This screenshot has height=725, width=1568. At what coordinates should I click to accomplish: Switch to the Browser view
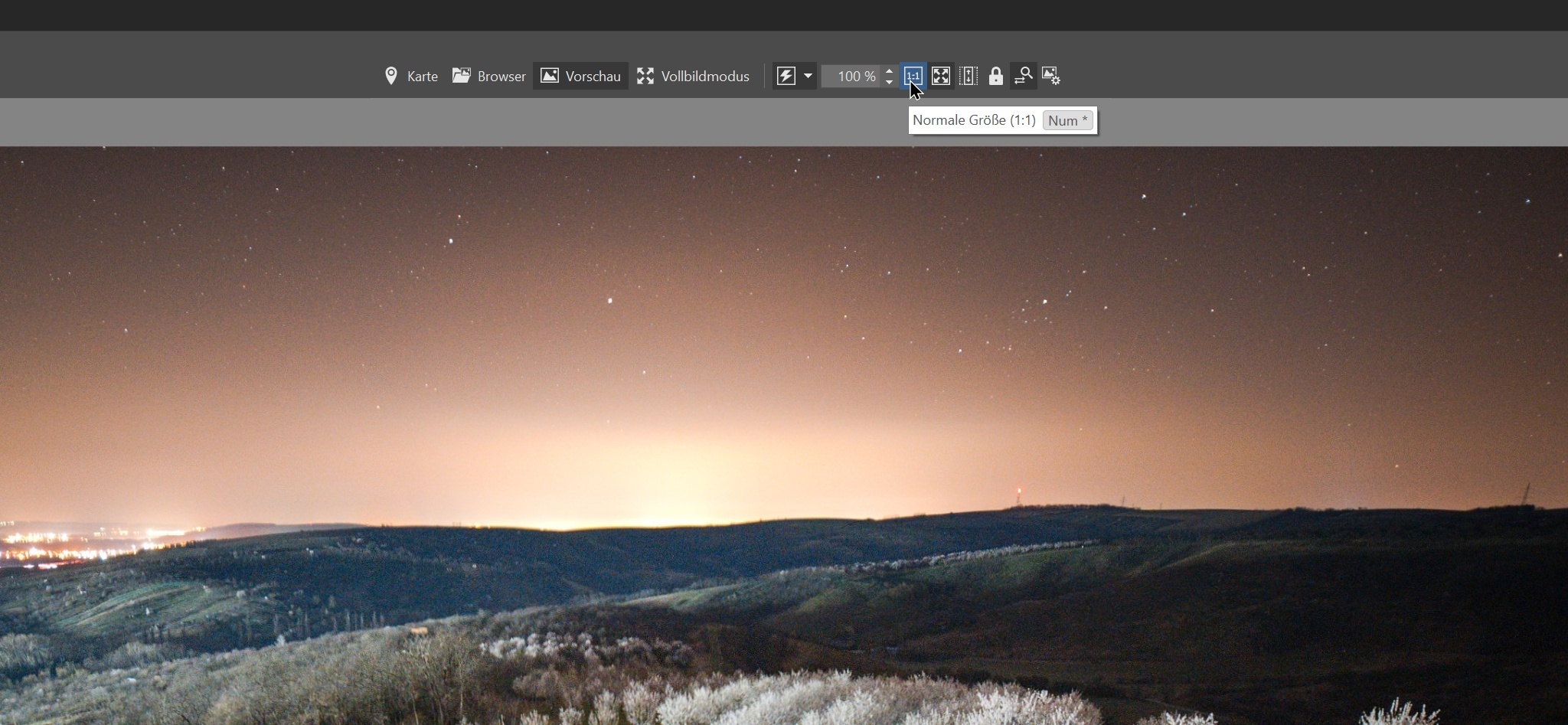(488, 77)
